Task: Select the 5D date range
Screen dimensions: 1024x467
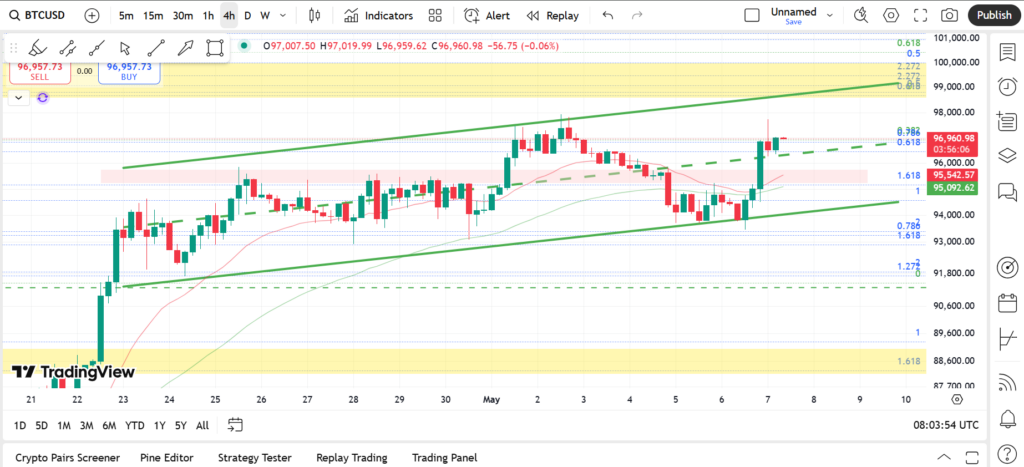Action: click(41, 425)
